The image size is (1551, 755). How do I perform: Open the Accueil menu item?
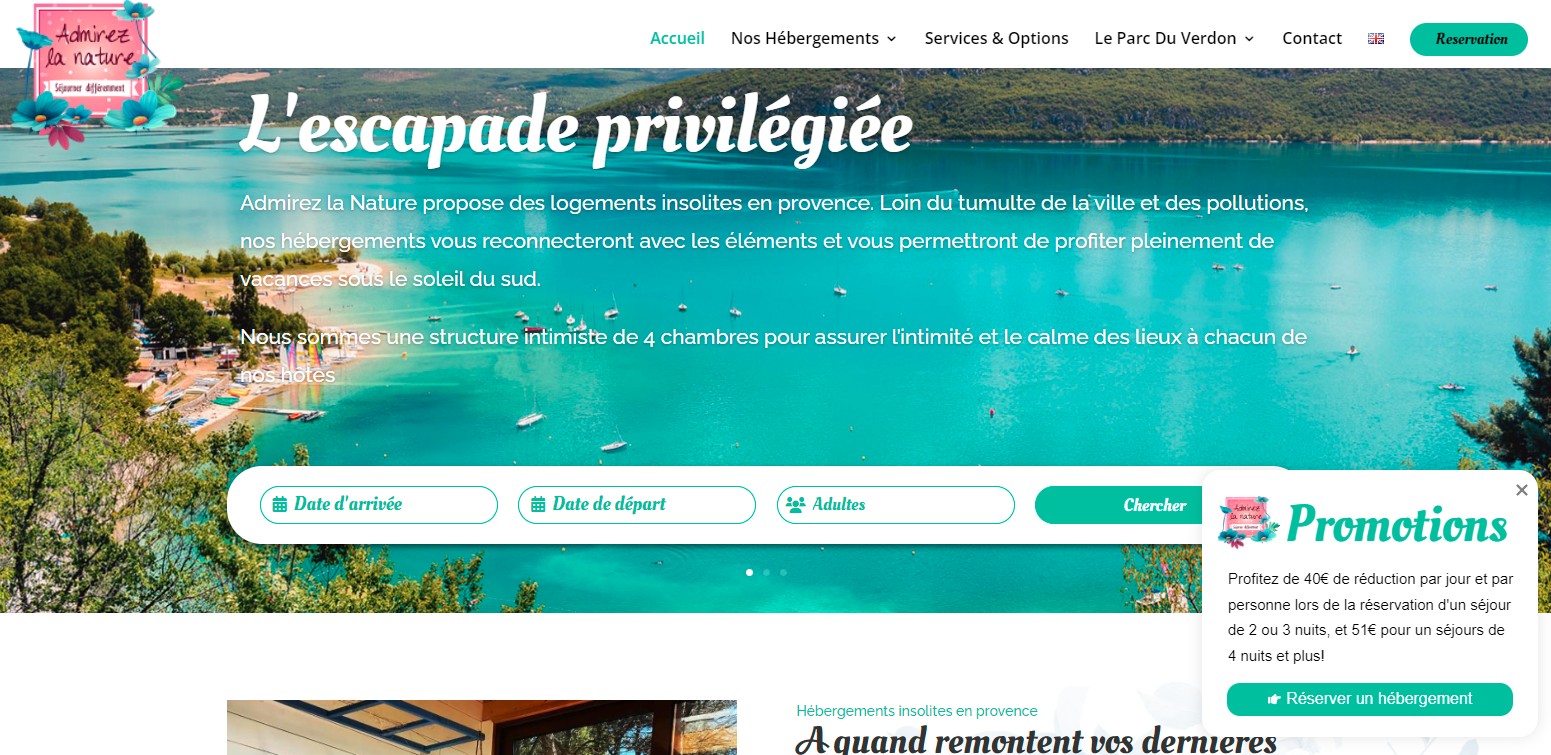pos(678,38)
